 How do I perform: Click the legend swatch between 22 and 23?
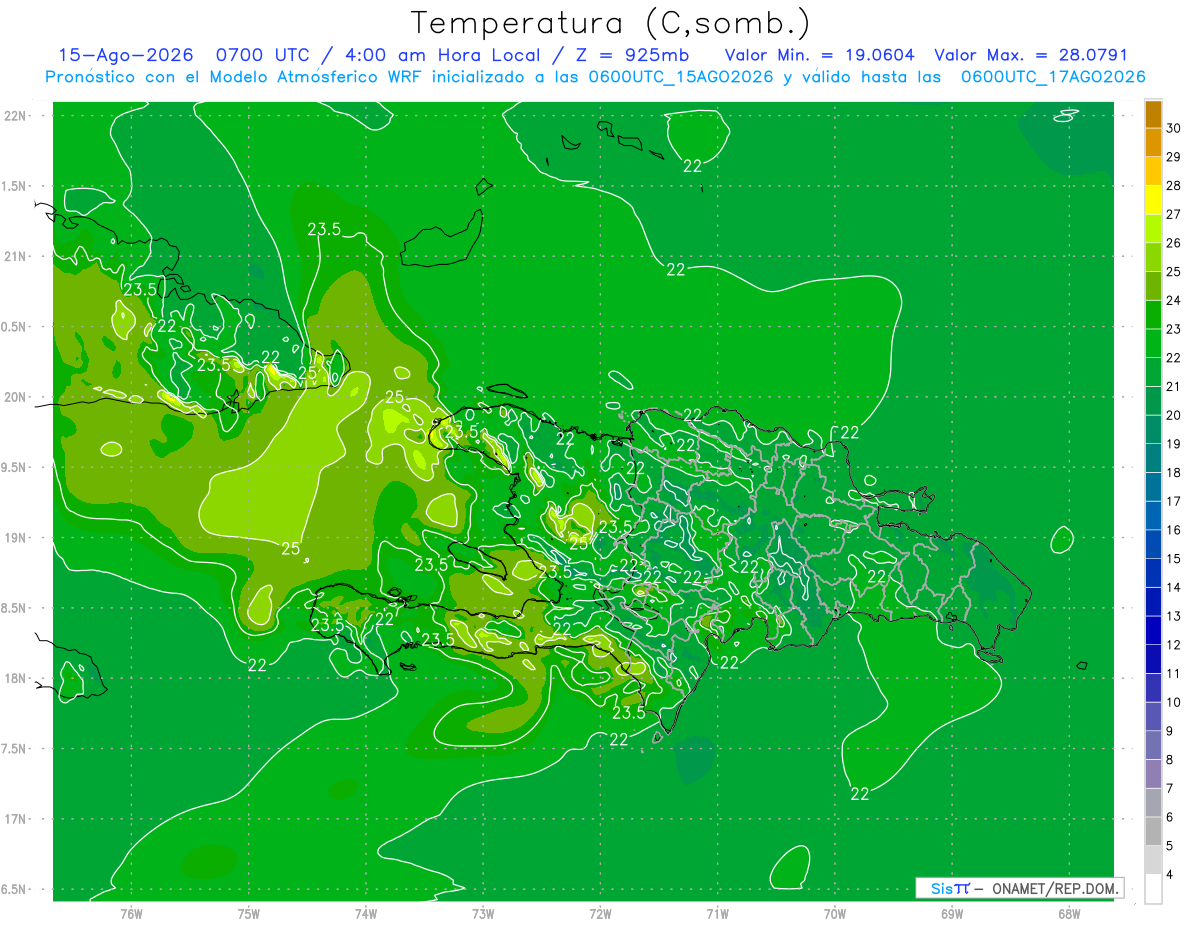pyautogui.click(x=1153, y=344)
